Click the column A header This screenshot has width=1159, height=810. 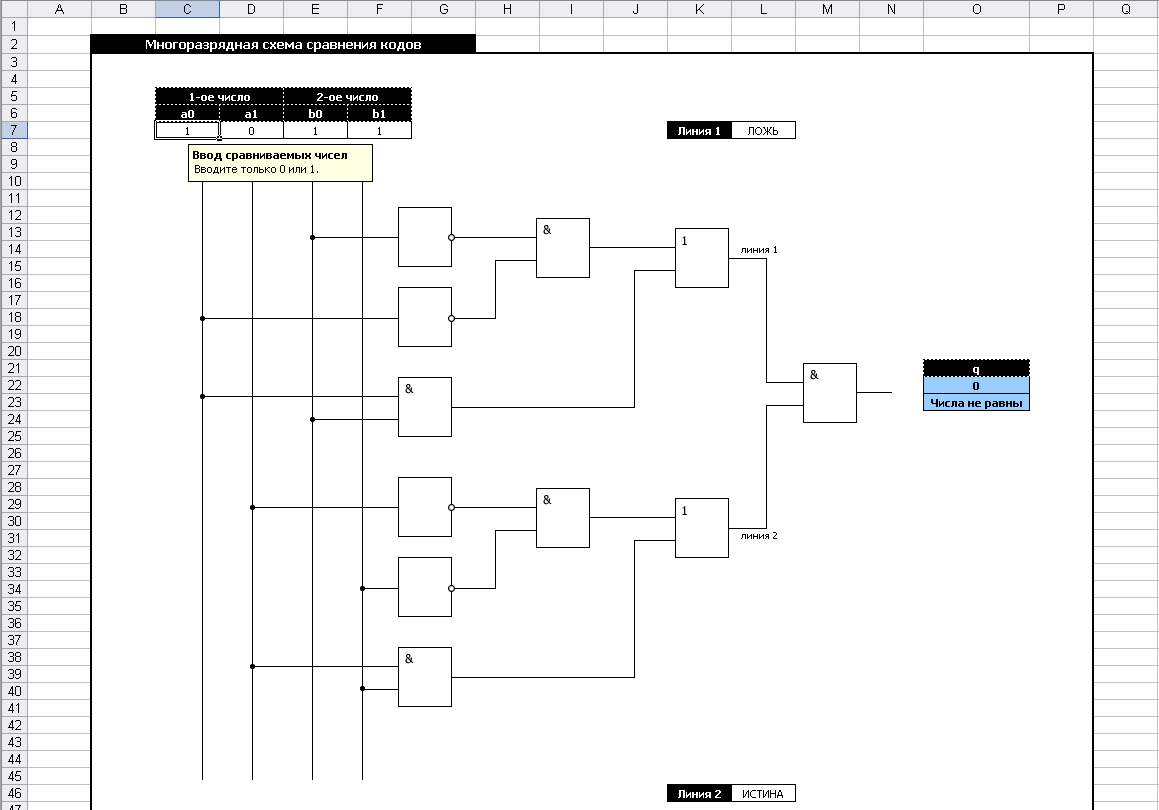tap(59, 9)
